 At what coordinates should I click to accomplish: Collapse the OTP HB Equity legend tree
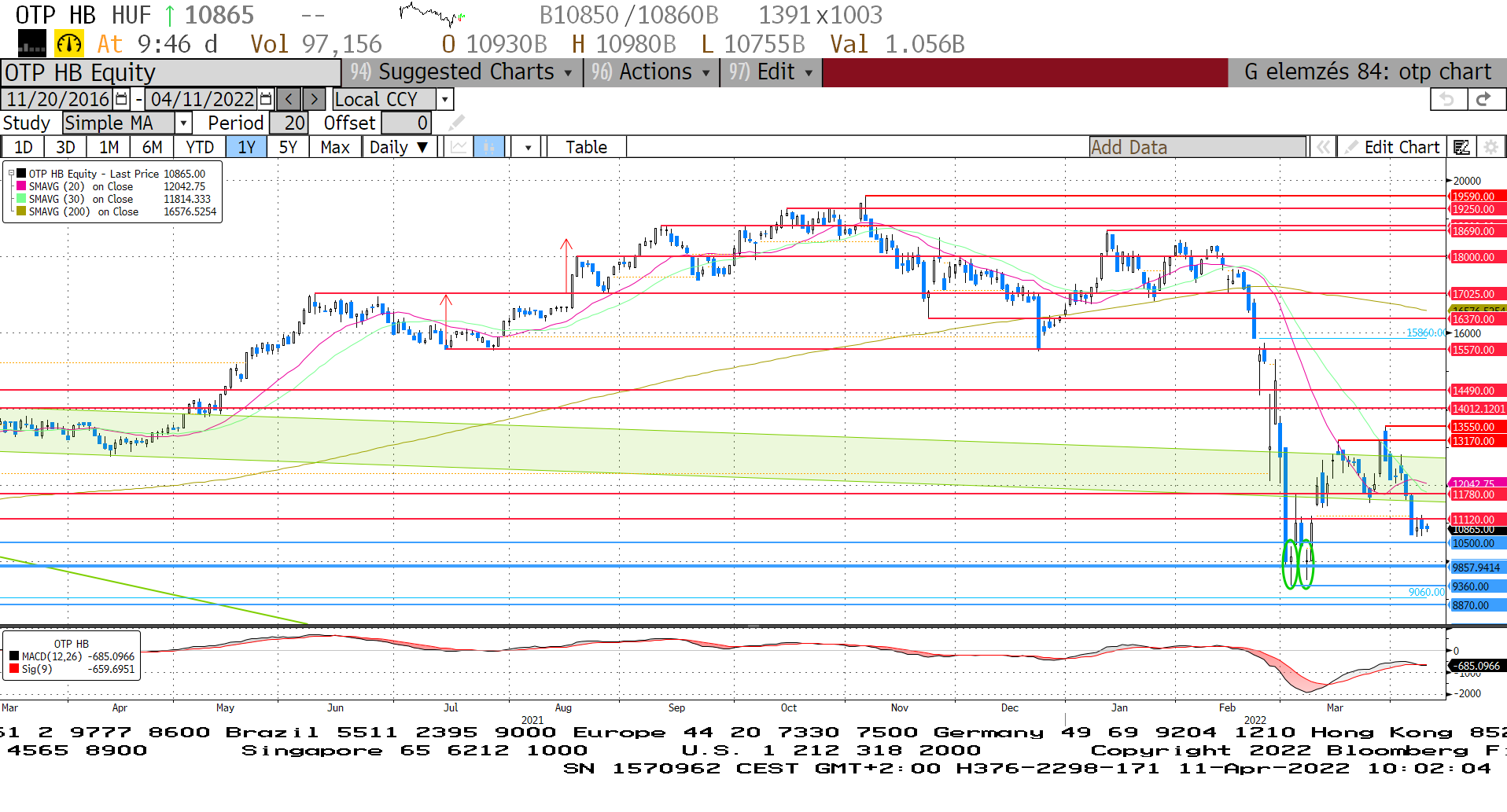[x=11, y=174]
